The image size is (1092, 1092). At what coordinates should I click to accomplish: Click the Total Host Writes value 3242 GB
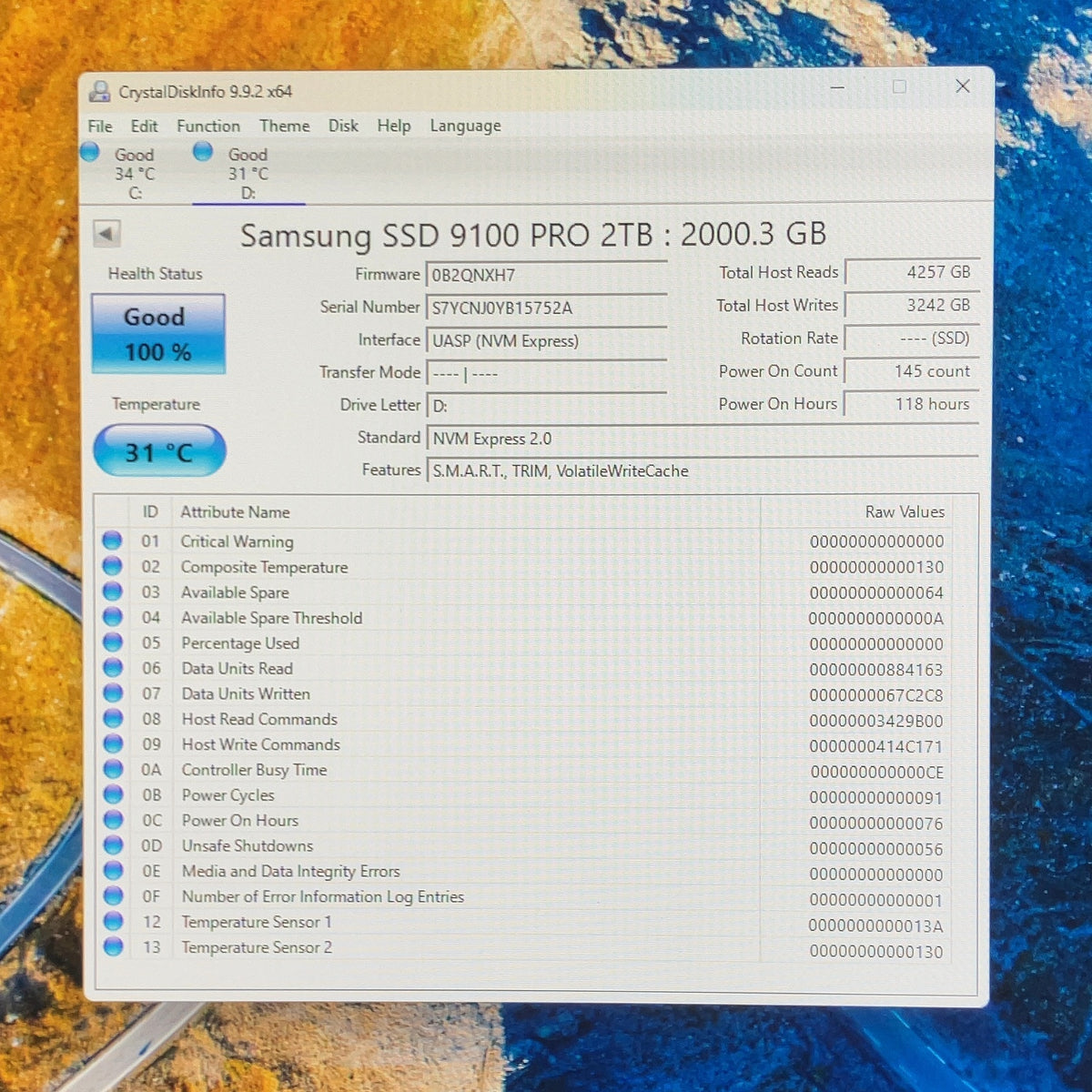[x=912, y=305]
